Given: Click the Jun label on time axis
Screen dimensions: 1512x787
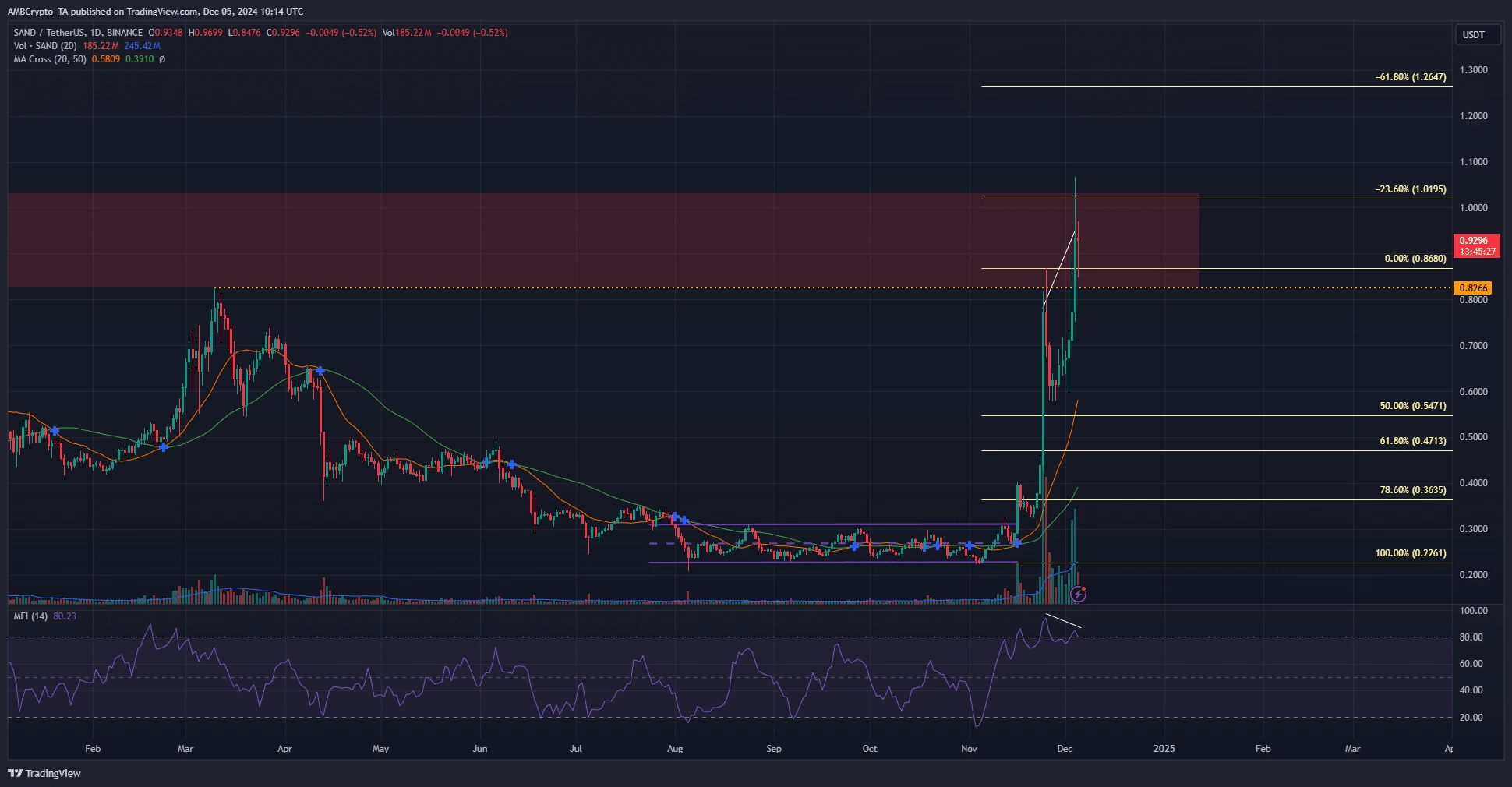Looking at the screenshot, I should (x=480, y=749).
